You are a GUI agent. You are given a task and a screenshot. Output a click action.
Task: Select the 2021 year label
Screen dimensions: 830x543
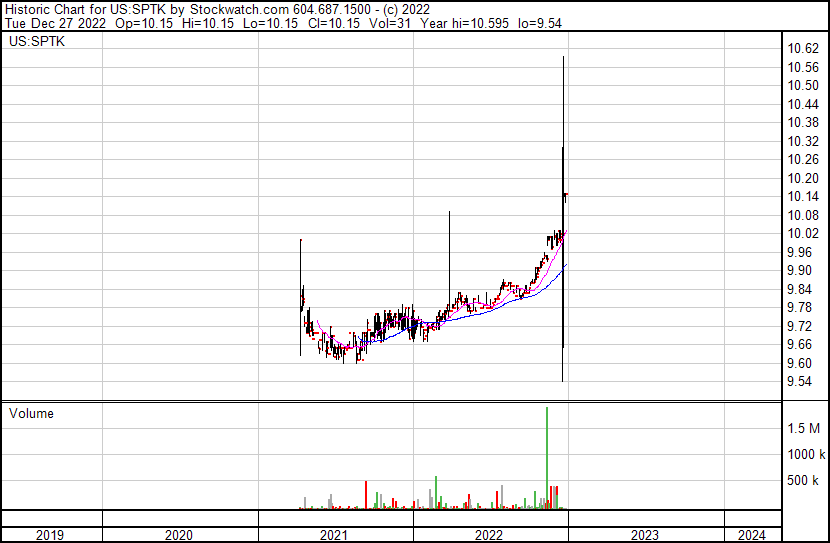[333, 535]
